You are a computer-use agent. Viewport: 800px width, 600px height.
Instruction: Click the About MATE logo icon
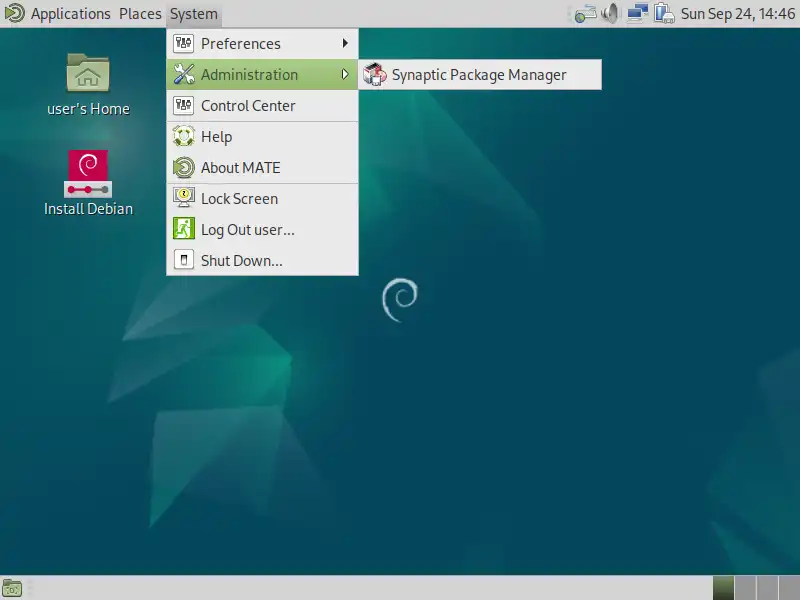[184, 168]
